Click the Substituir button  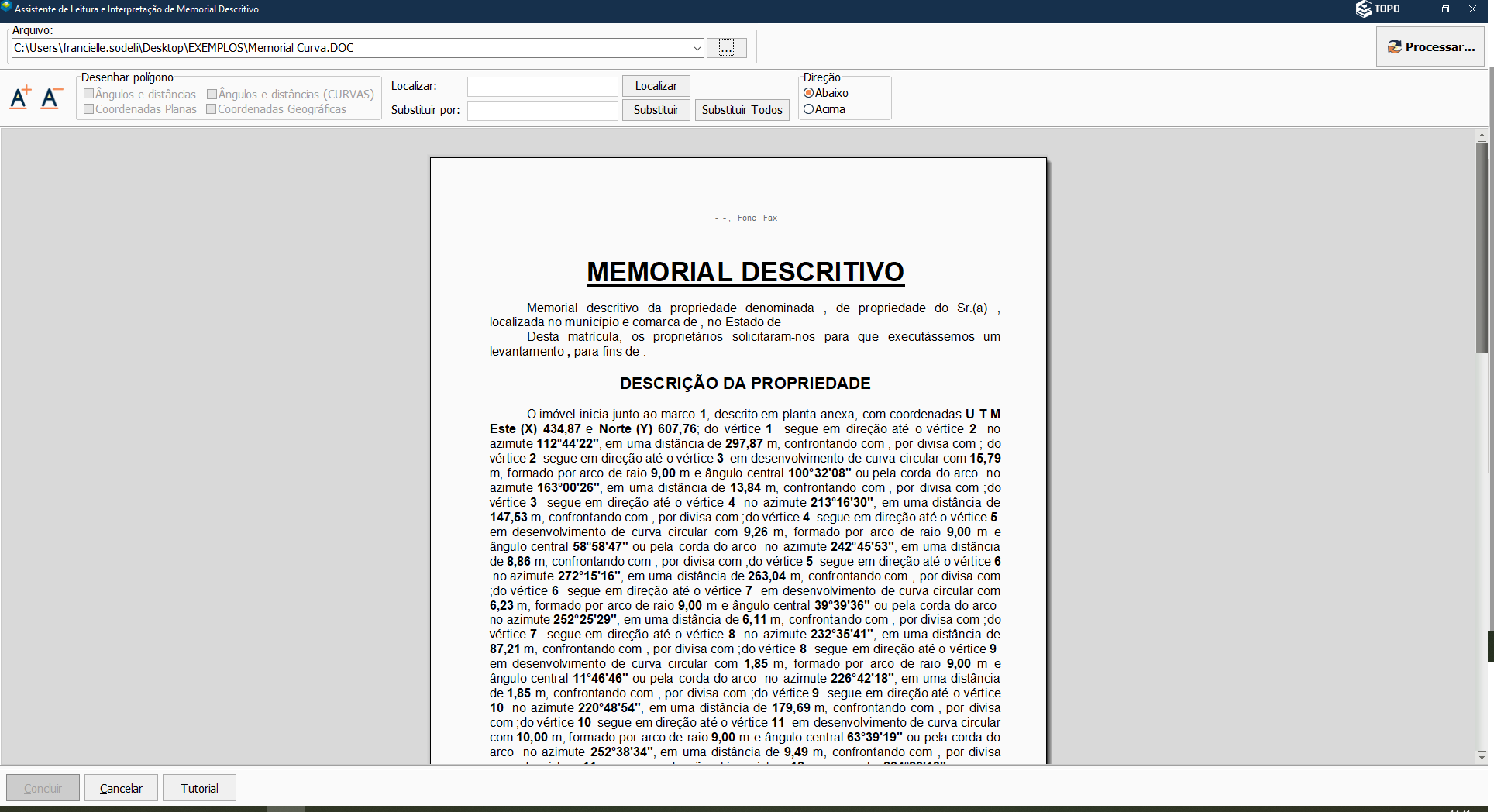[656, 110]
